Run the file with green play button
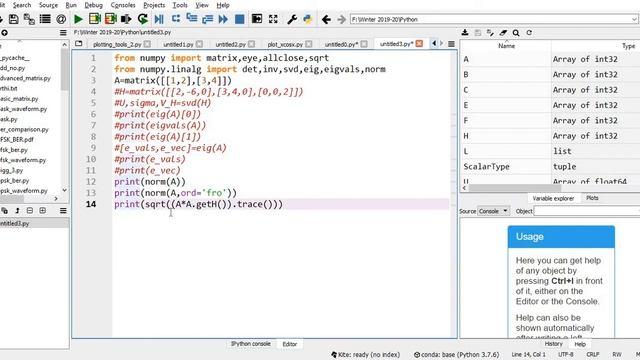The height and width of the screenshot is (360, 640). click(x=78, y=19)
